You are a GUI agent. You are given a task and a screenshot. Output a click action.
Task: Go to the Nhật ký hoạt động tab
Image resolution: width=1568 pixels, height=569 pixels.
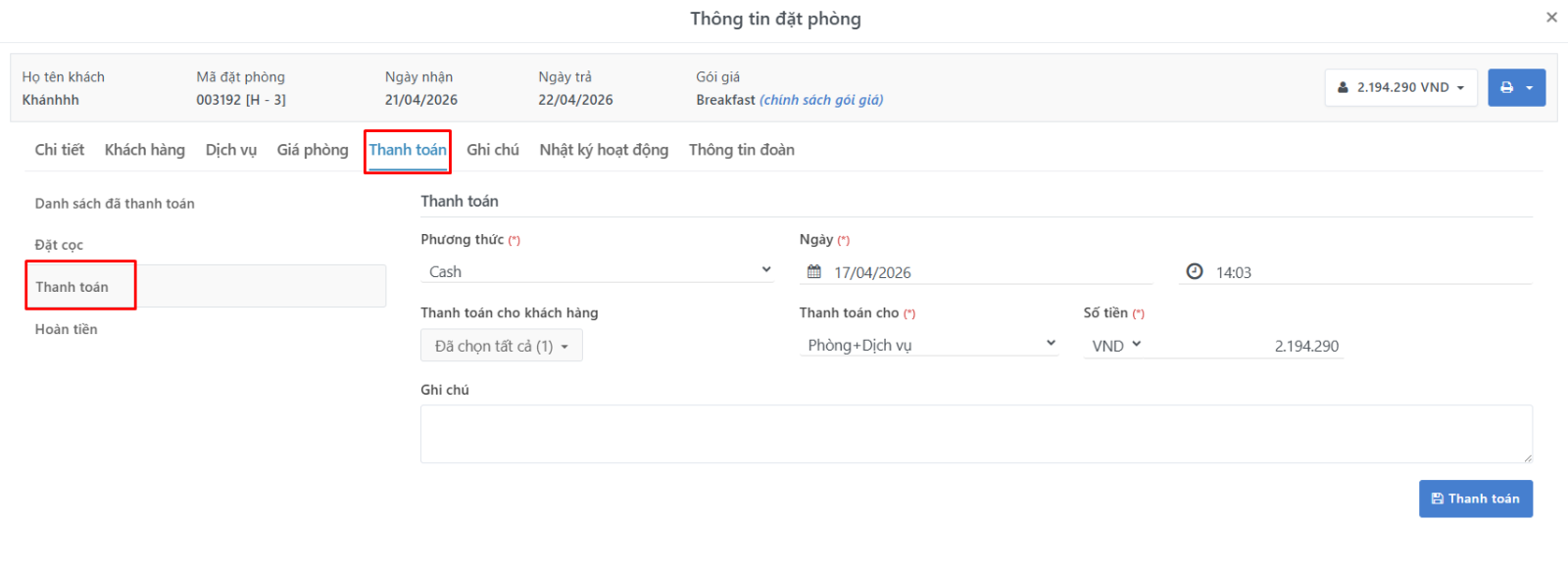tap(604, 150)
